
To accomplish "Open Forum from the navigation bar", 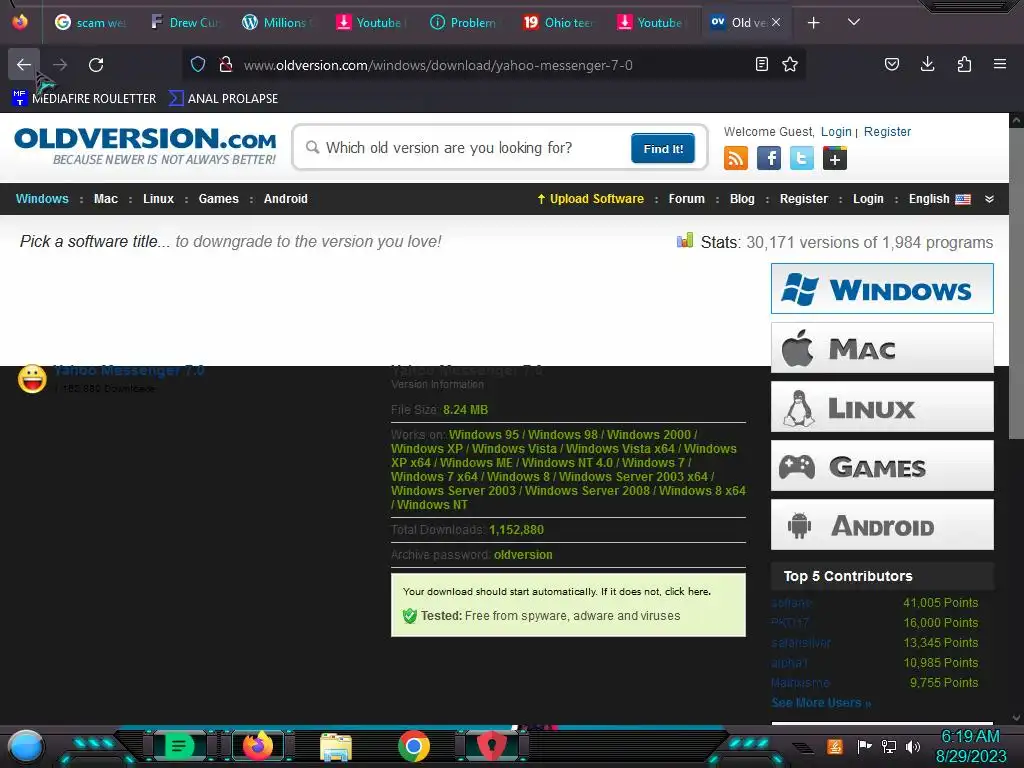I will tap(686, 199).
